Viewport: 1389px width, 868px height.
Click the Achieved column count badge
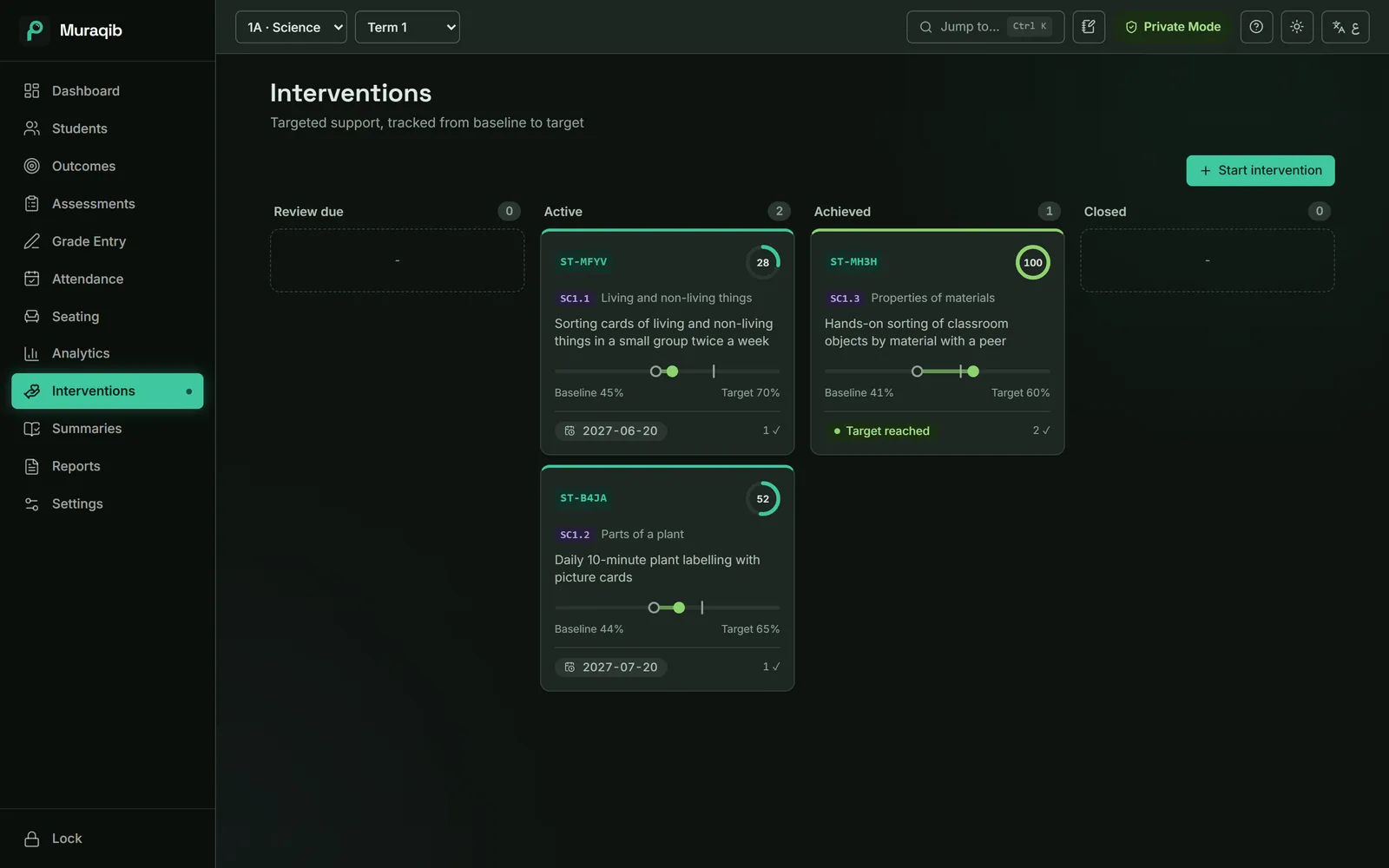[x=1050, y=211]
